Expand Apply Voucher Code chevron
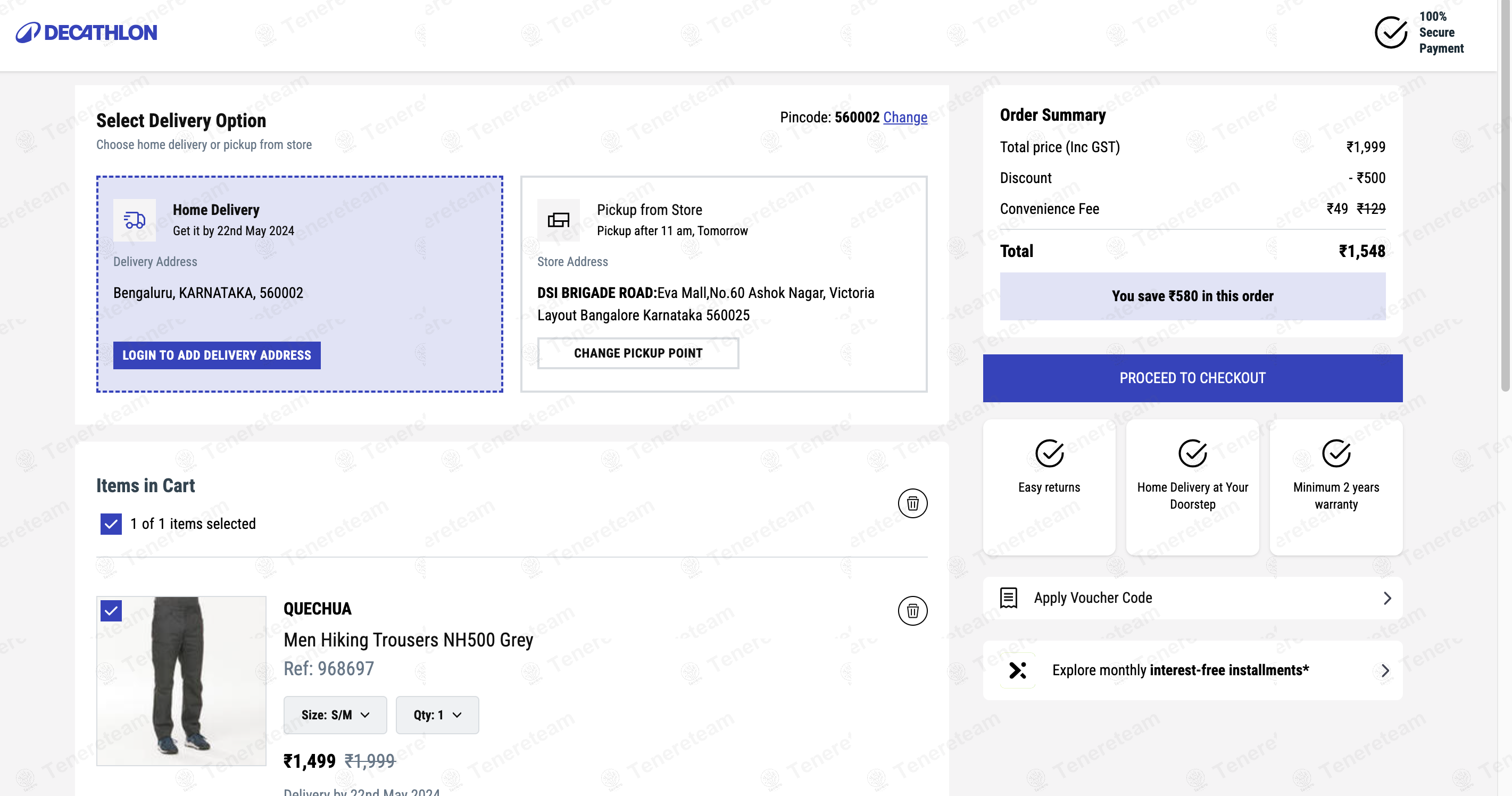Viewport: 1512px width, 796px height. (1387, 598)
